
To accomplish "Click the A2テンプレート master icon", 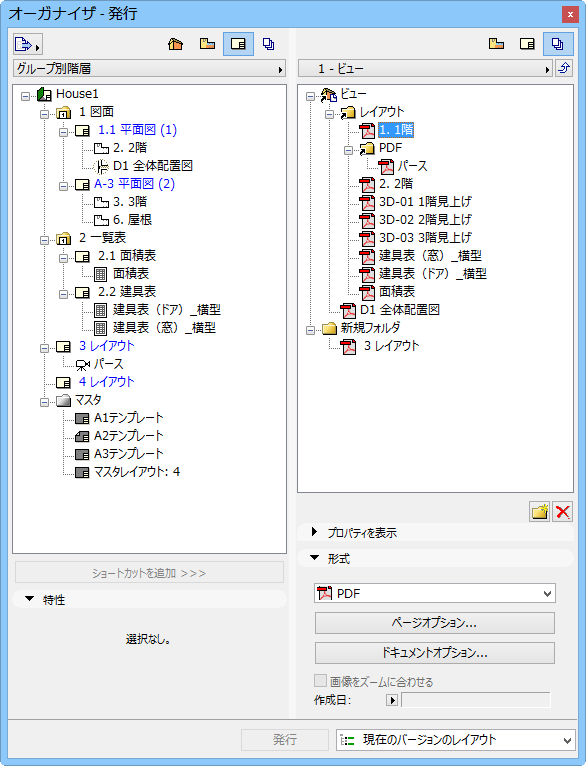I will pos(82,436).
